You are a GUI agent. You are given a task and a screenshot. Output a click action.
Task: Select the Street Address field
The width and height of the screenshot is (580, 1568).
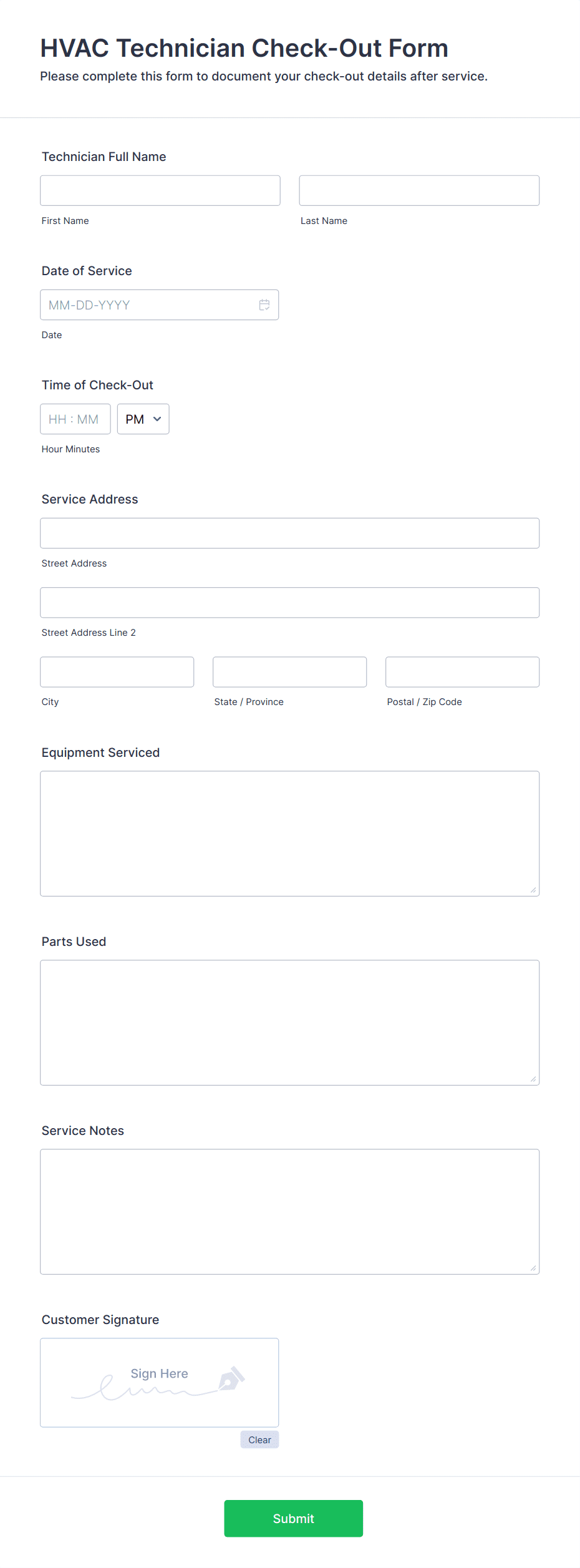click(289, 533)
